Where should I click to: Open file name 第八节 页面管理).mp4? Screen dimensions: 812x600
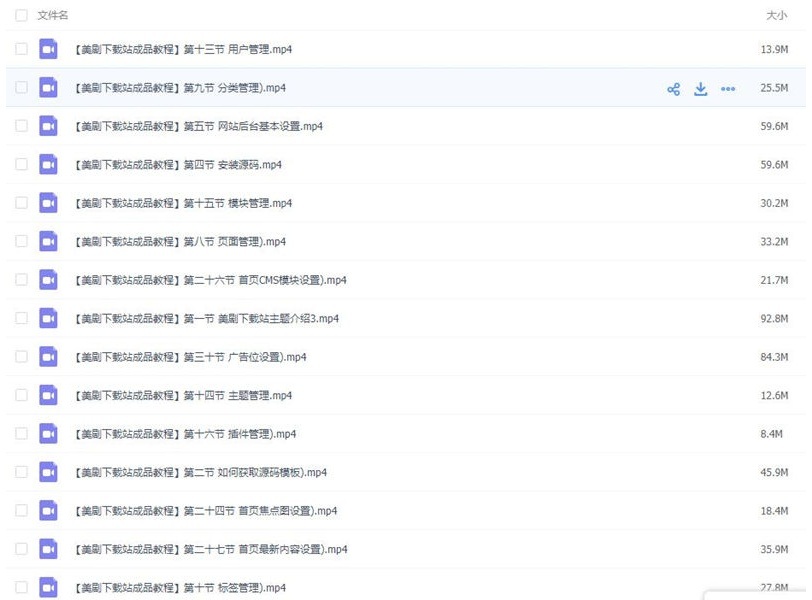click(x=180, y=241)
